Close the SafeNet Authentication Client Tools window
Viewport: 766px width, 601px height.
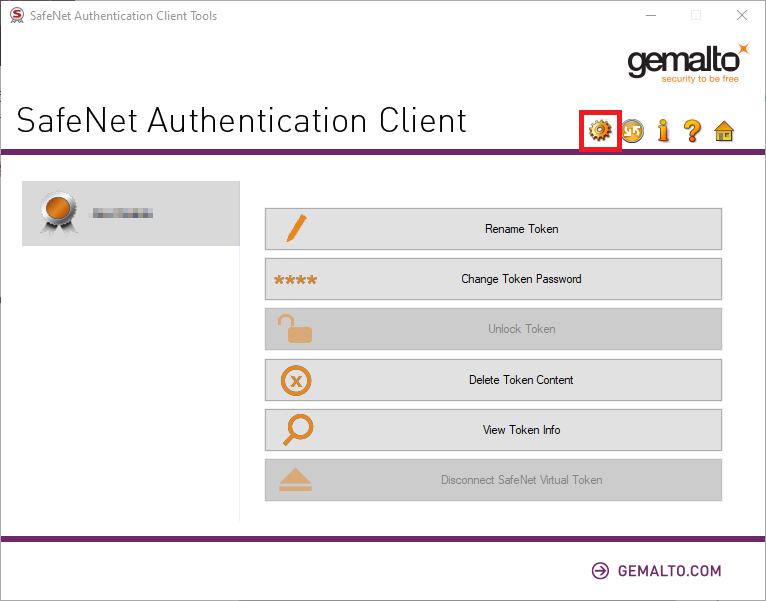tap(742, 16)
